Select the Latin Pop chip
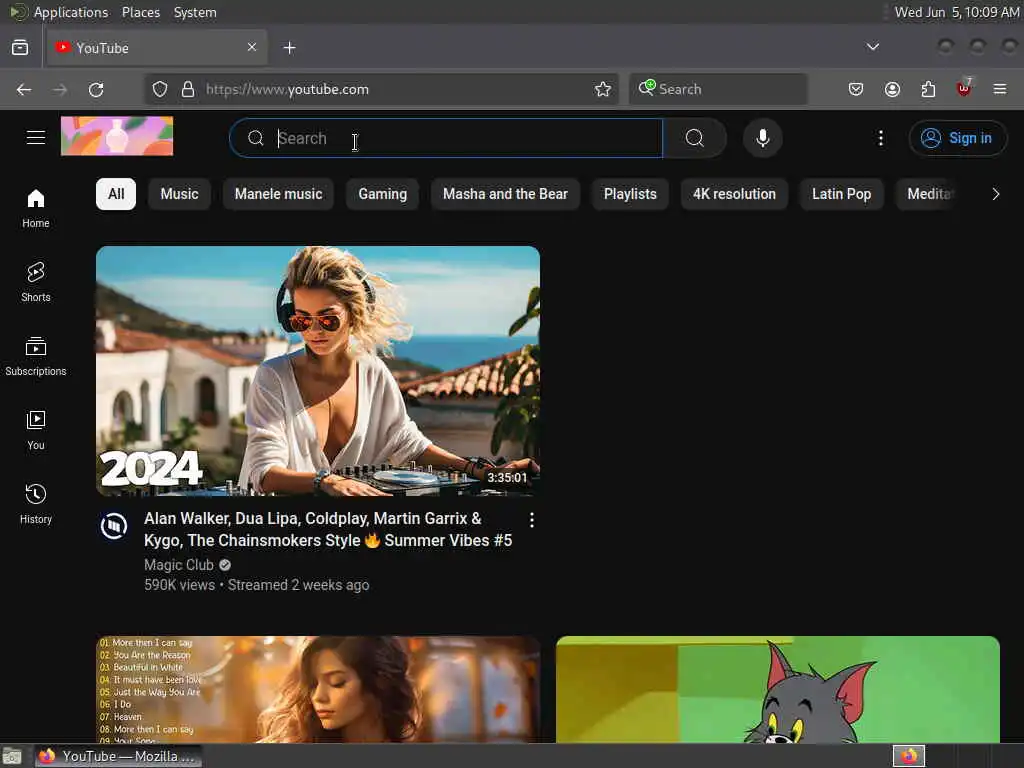The image size is (1024, 768). click(841, 194)
